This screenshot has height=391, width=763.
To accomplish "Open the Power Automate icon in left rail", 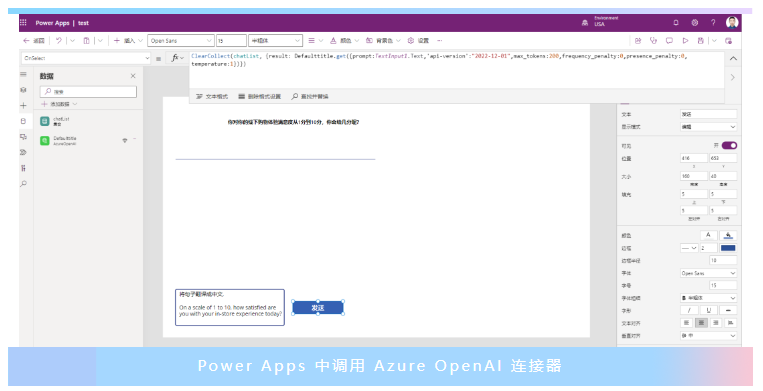I will coord(23,152).
